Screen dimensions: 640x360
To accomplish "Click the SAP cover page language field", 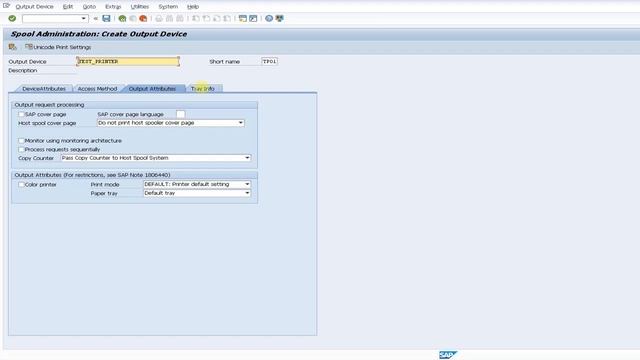I will coord(180,114).
